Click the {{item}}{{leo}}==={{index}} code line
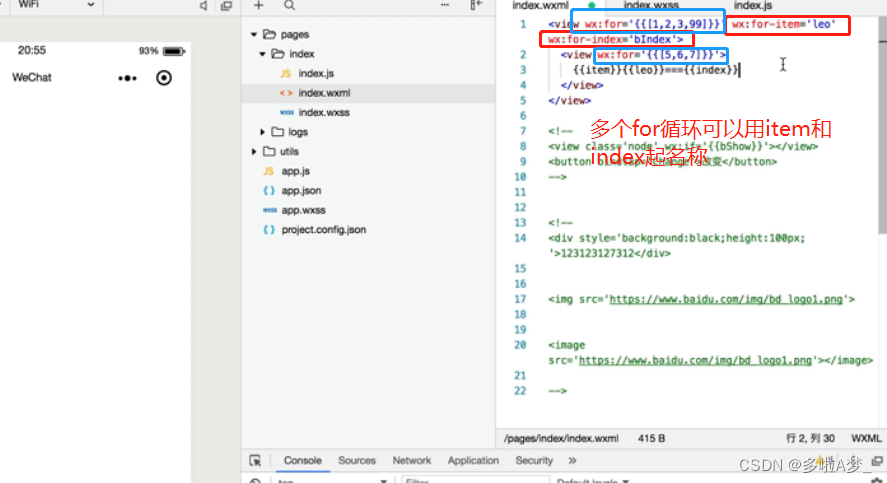The image size is (887, 483). 656,70
